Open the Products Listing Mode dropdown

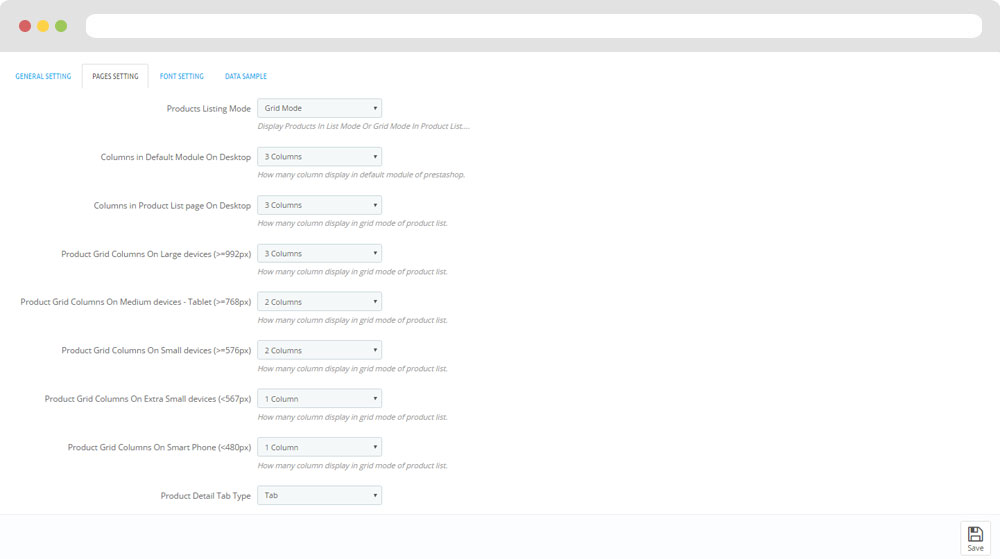319,108
